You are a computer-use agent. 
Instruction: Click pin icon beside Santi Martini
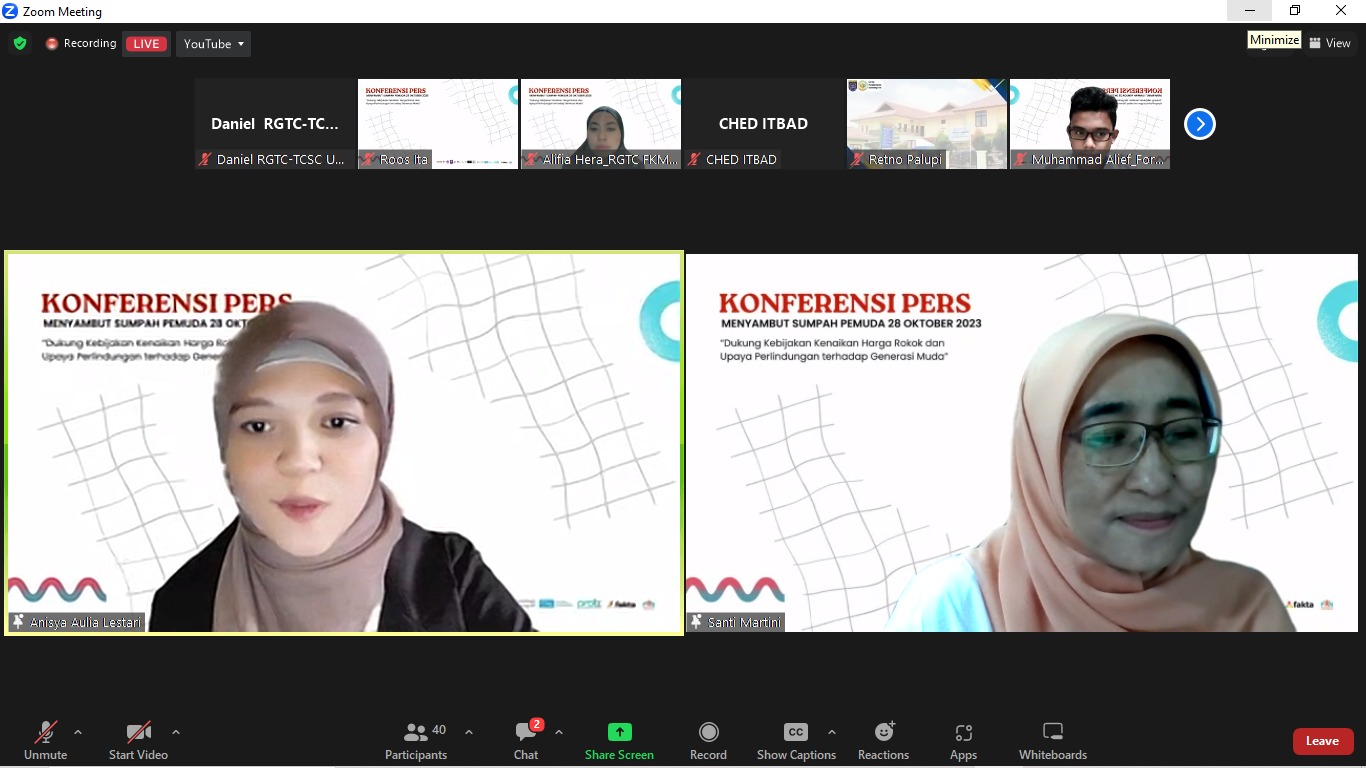[696, 622]
